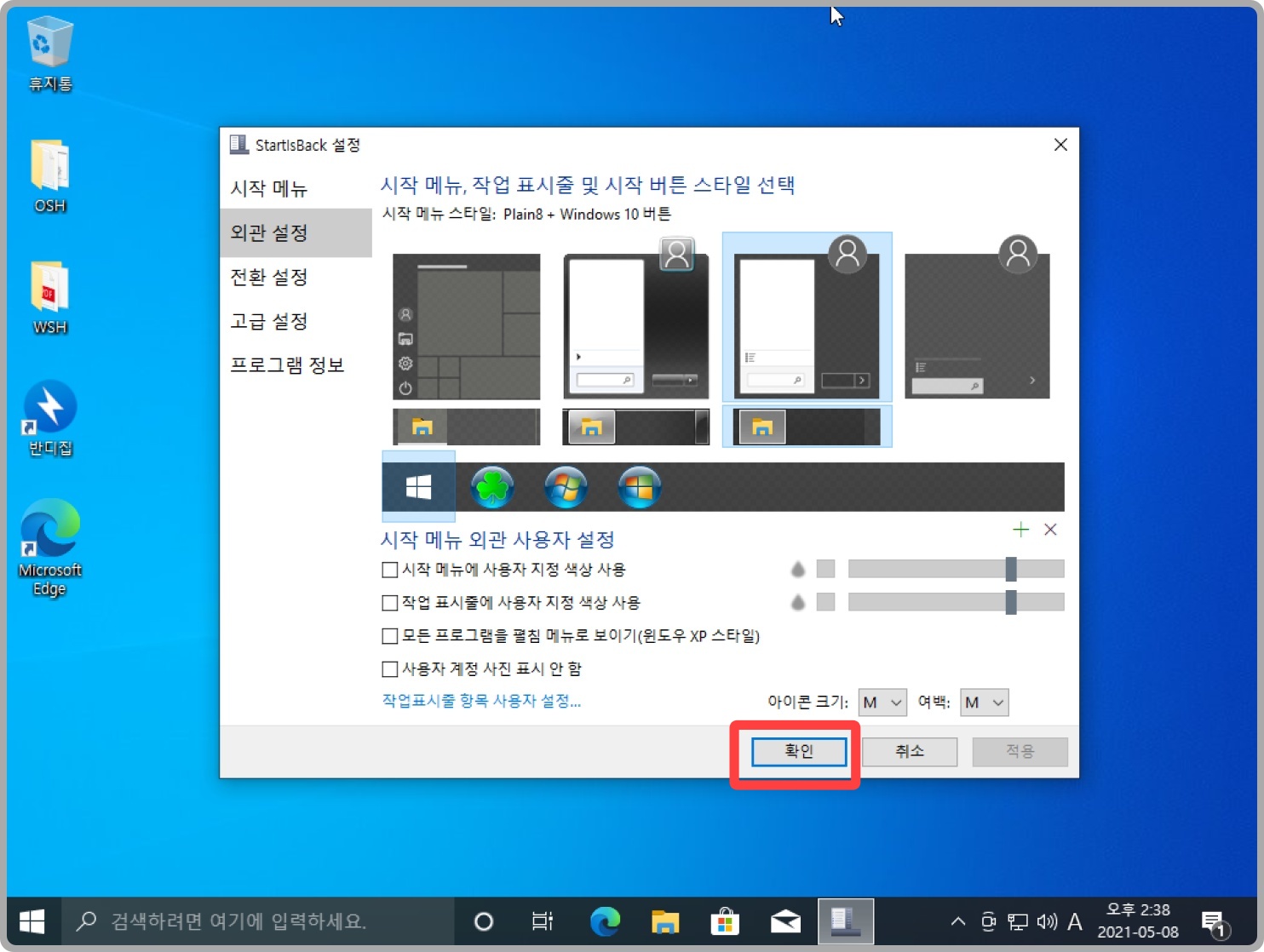The image size is (1264, 952).
Task: Switch to the 전환 설정 section
Action: pos(267,277)
